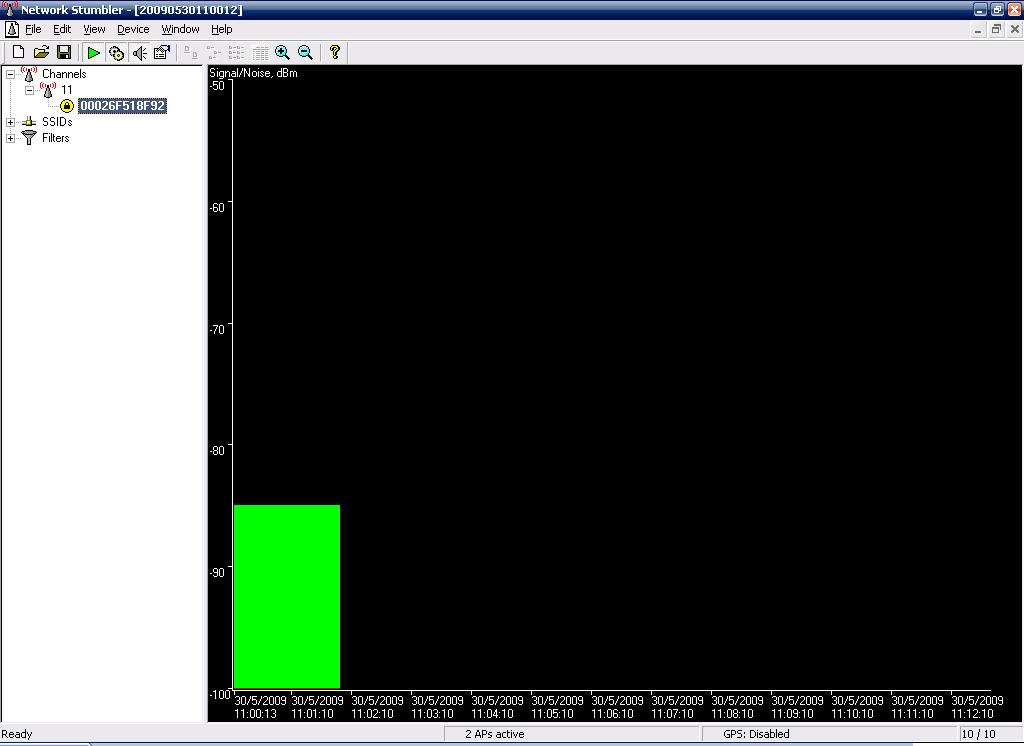Click the -80 axis value
Screen dimensions: 1024x746
coord(217,450)
